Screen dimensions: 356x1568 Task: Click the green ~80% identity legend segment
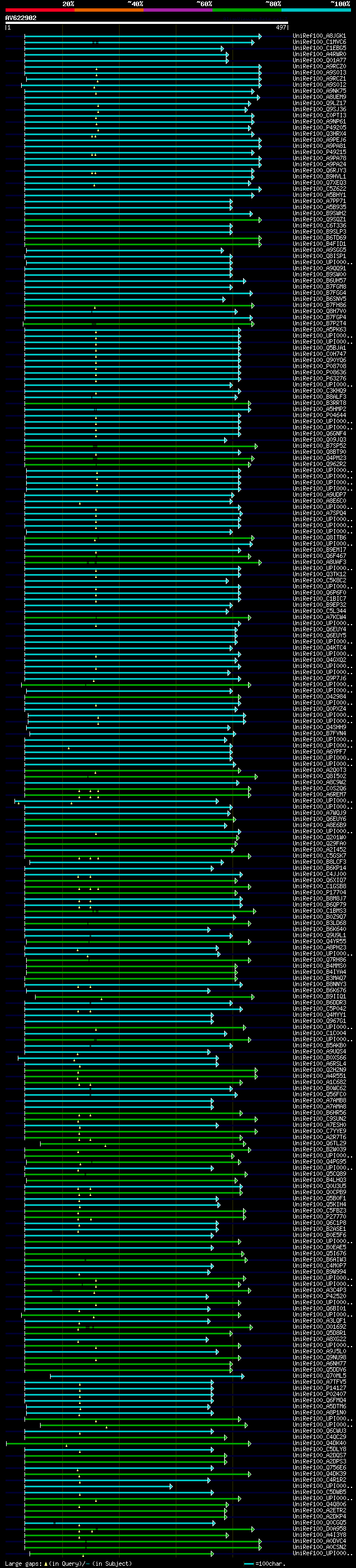click(x=247, y=10)
